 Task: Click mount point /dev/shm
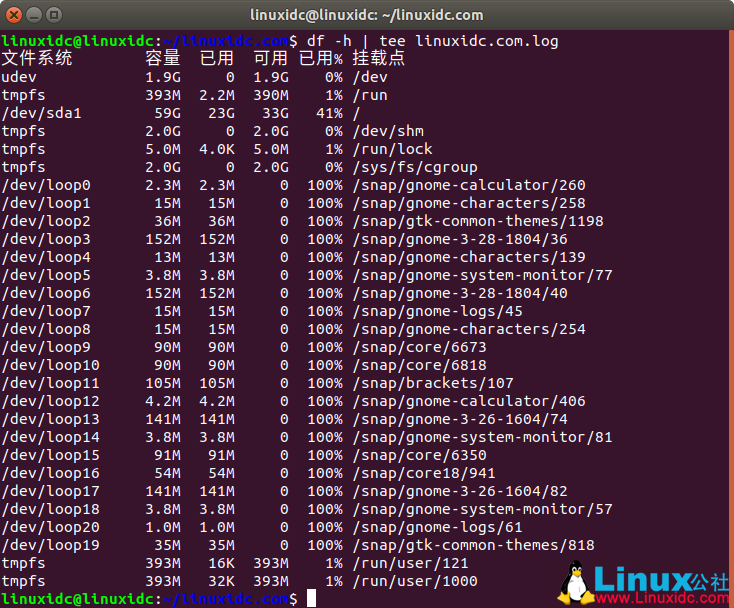point(388,131)
